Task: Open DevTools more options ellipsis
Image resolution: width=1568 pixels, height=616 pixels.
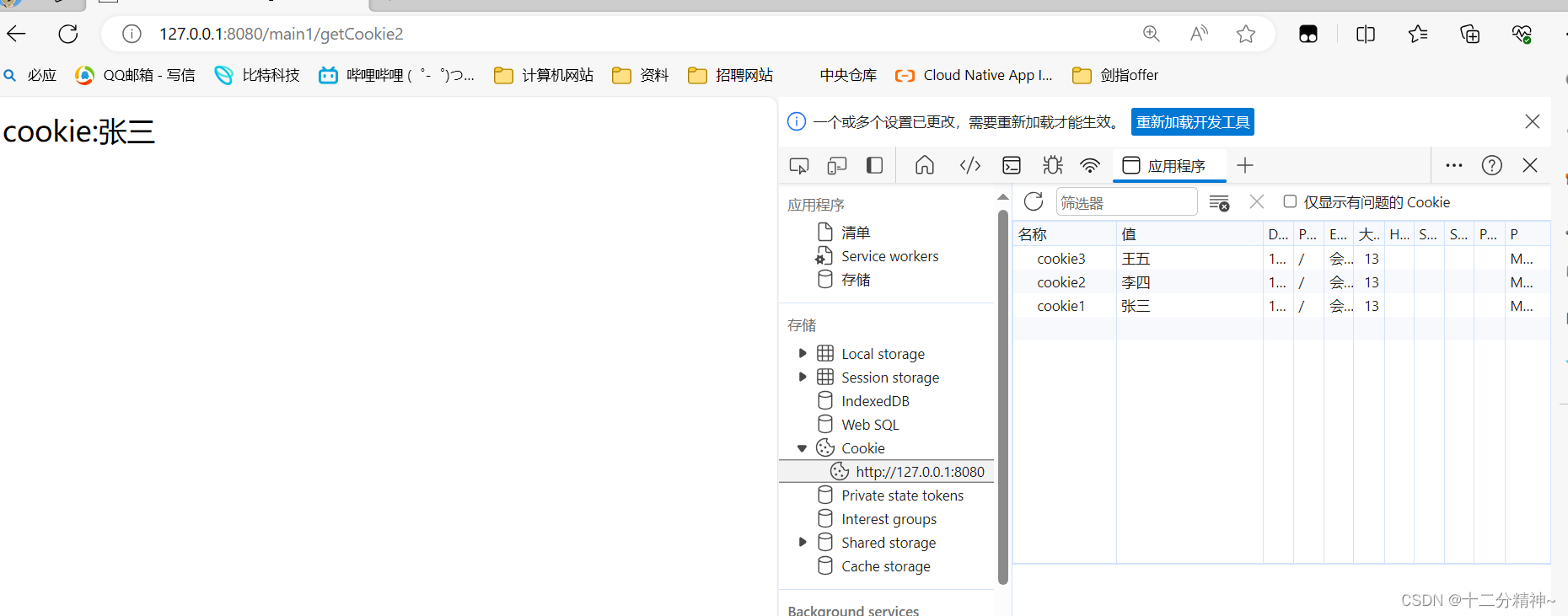Action: (x=1454, y=165)
